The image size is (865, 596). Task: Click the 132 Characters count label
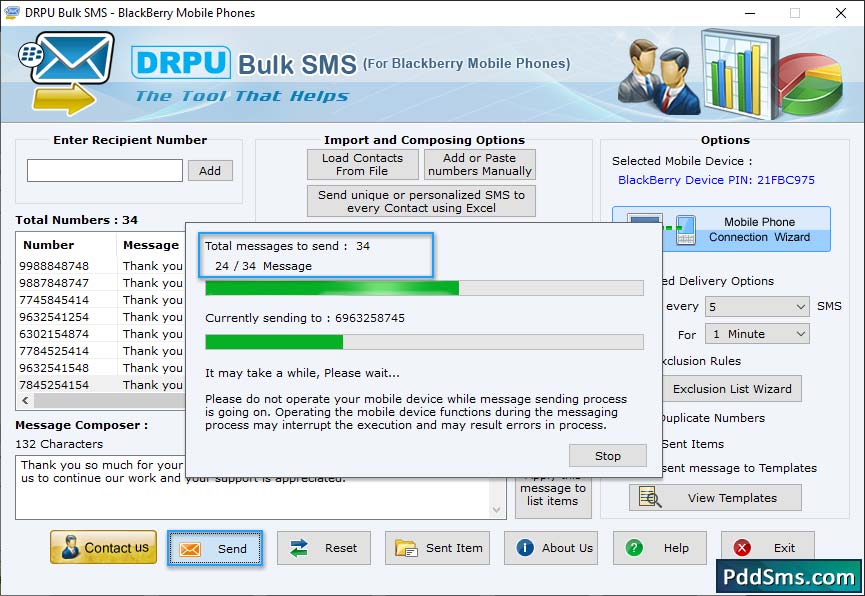click(59, 444)
